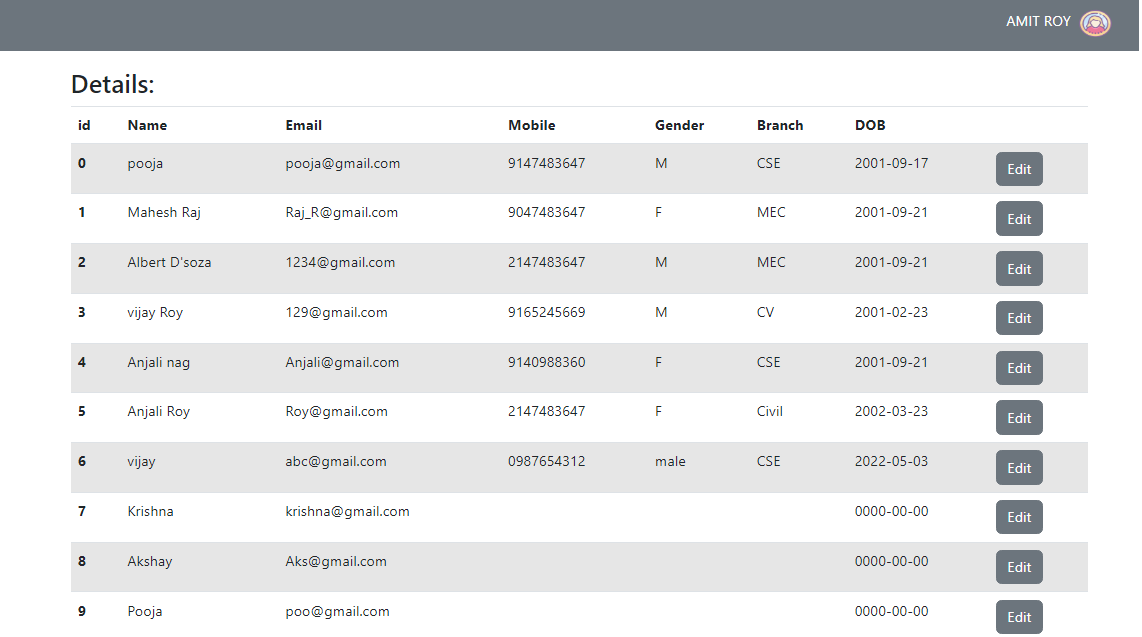
Task: Edit the row with abc@gmail.com
Action: click(1019, 468)
